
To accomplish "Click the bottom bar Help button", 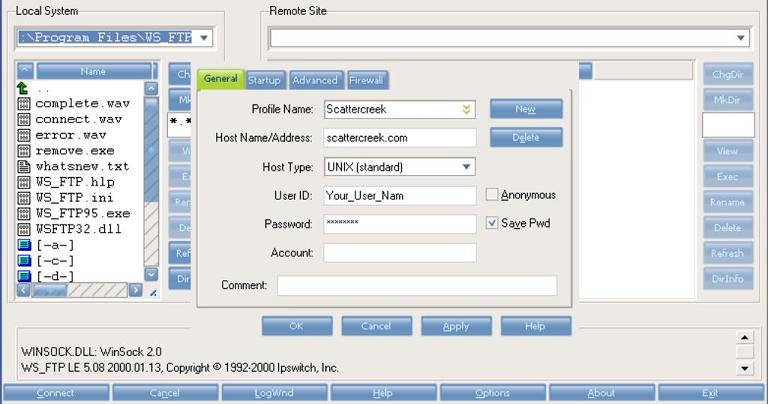I will pos(383,393).
